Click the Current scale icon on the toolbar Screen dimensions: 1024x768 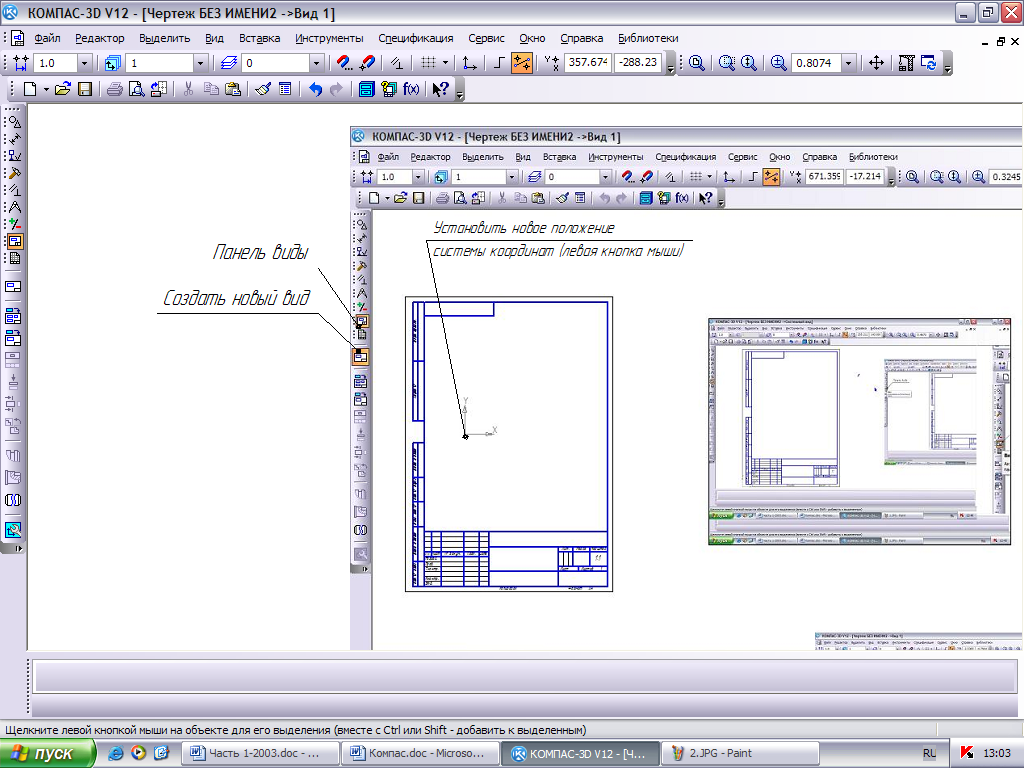21,63
